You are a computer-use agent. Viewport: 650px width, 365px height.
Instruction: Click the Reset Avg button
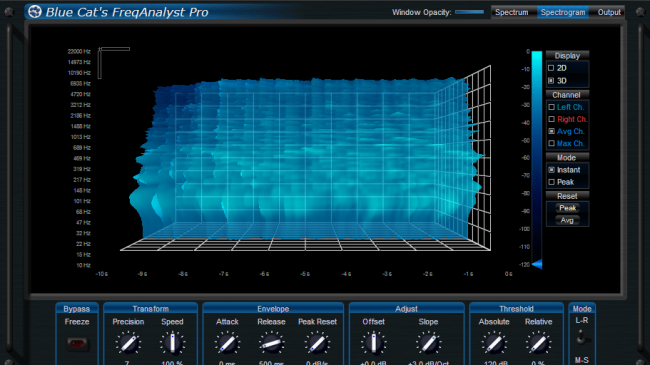coord(567,220)
